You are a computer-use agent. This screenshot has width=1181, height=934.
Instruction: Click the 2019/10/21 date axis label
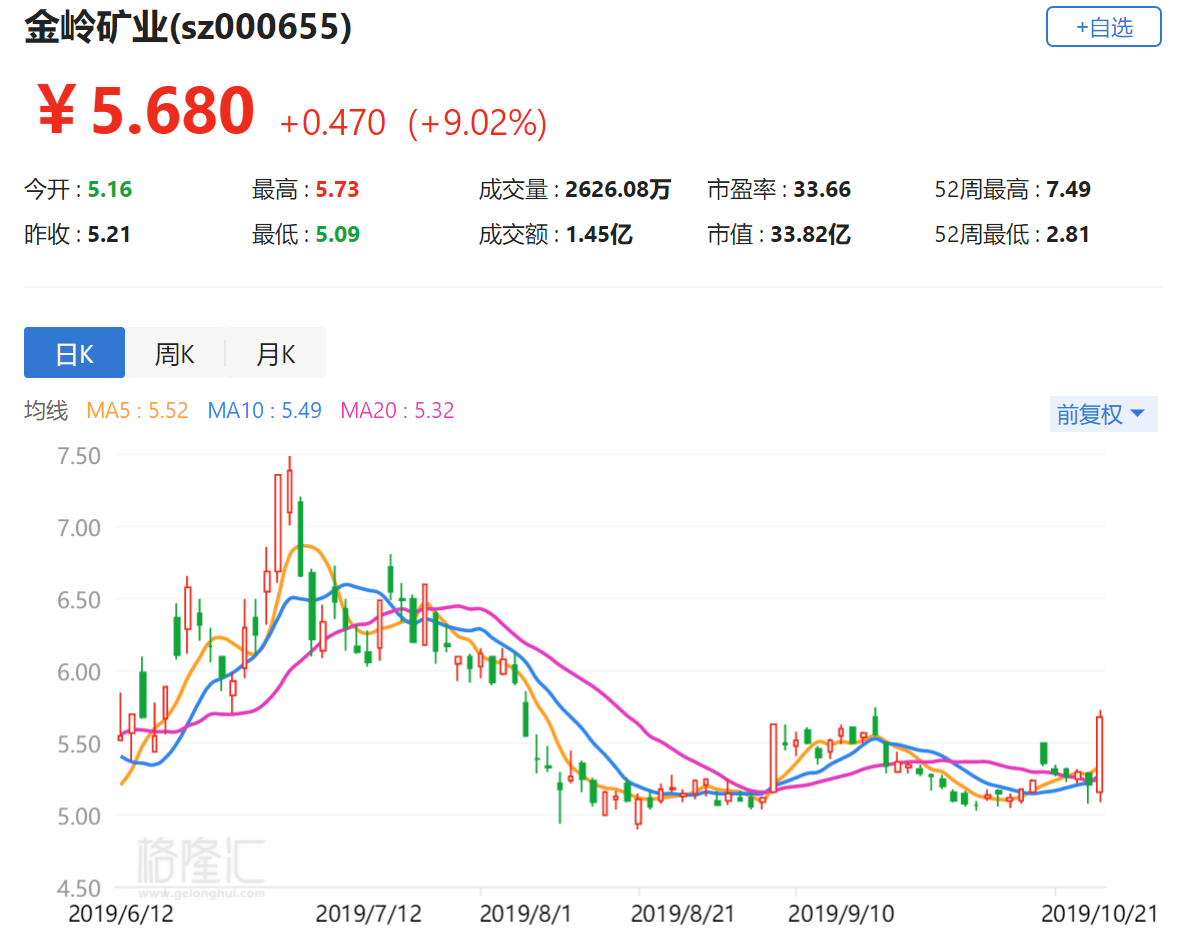(1099, 914)
